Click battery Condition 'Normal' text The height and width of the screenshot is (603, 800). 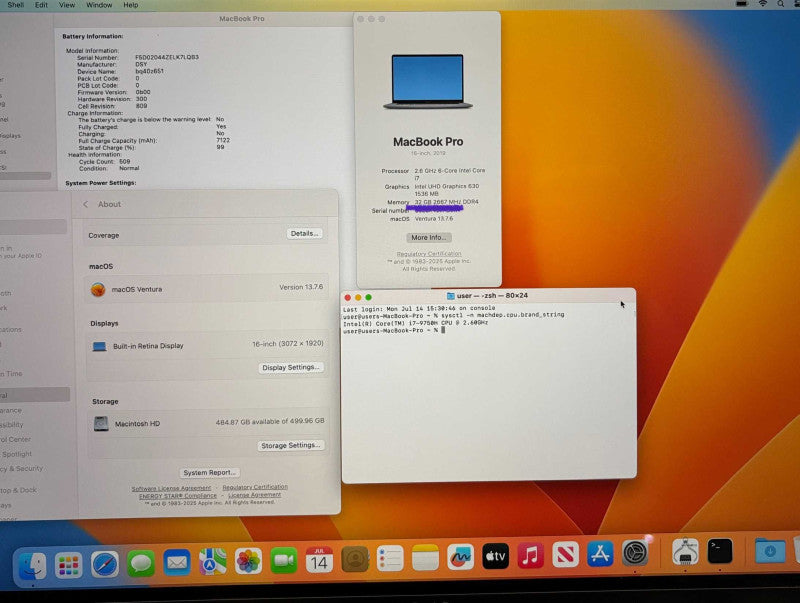click(129, 168)
